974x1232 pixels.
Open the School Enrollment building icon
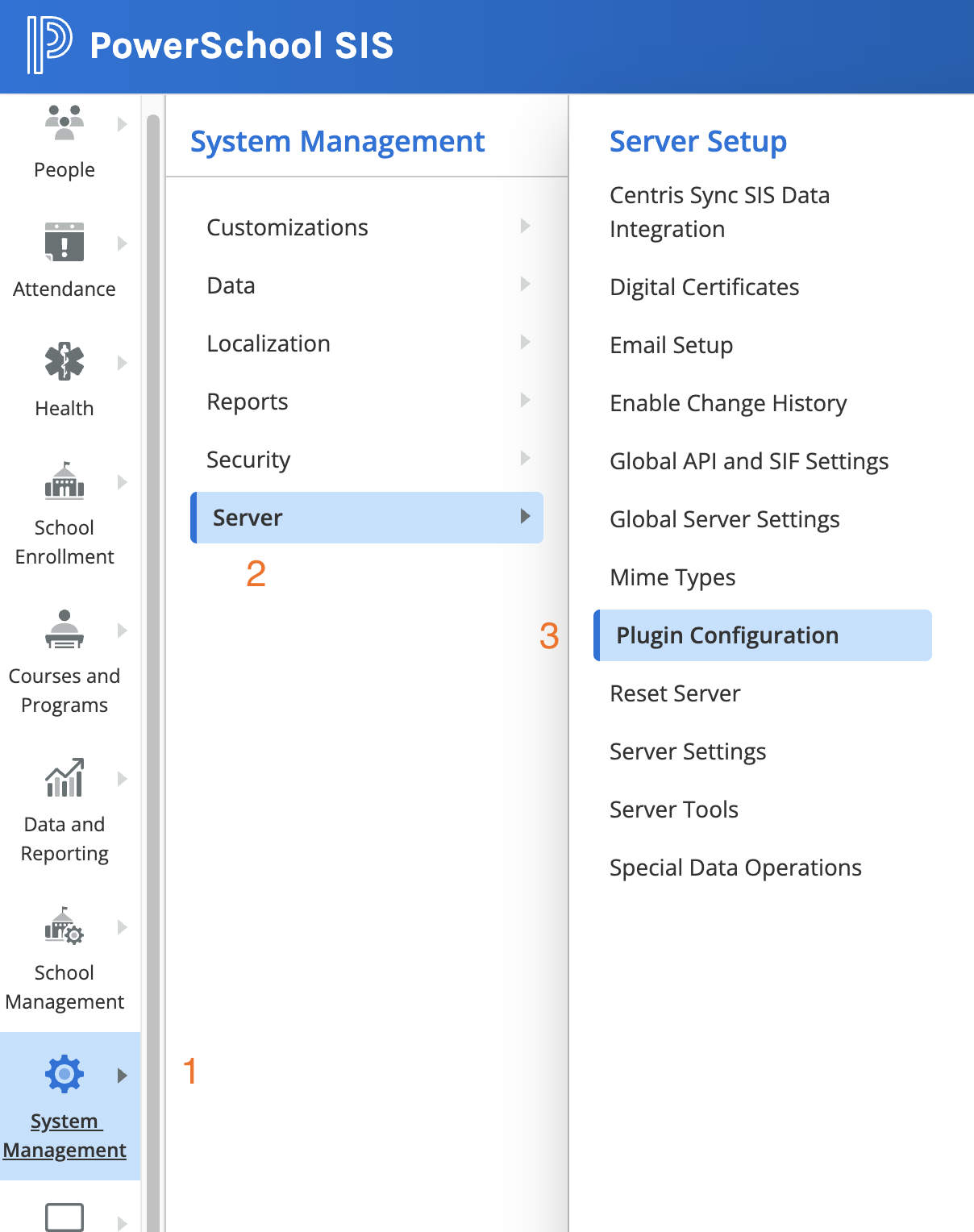65,481
